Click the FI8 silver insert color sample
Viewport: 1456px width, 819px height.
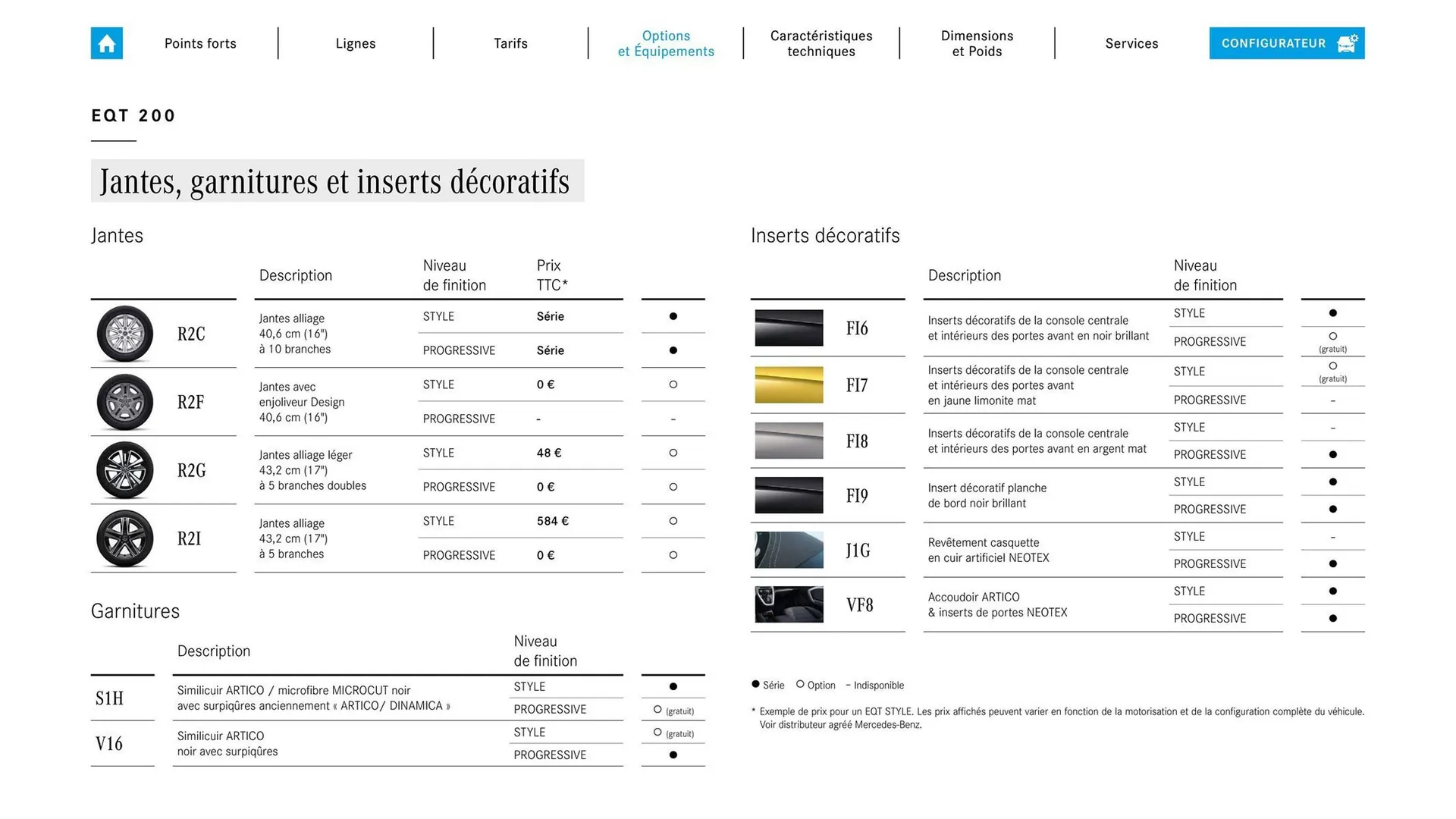click(788, 441)
